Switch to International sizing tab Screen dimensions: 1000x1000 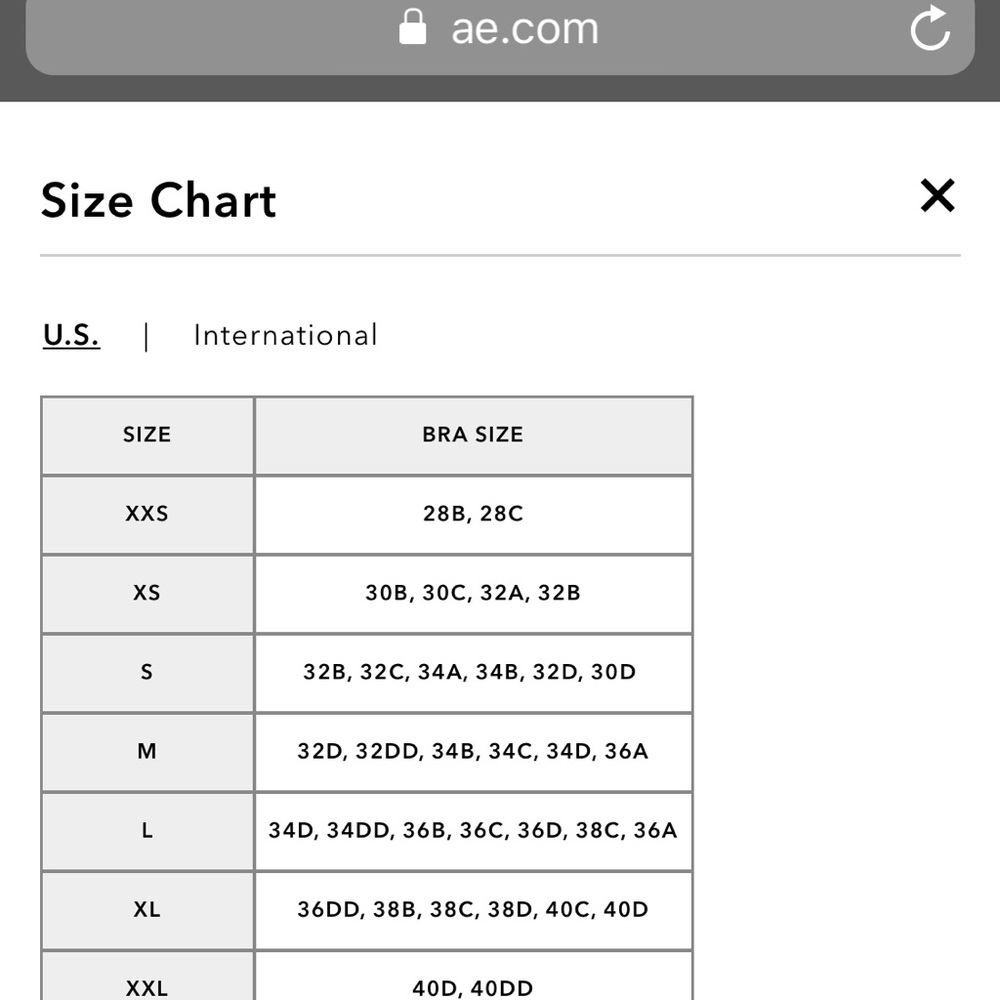pos(285,335)
